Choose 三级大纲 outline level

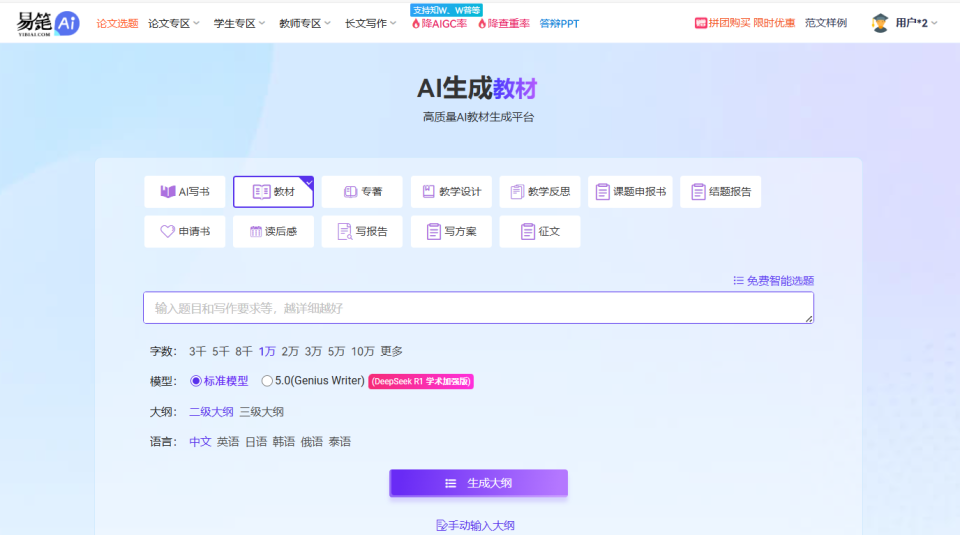(x=261, y=412)
